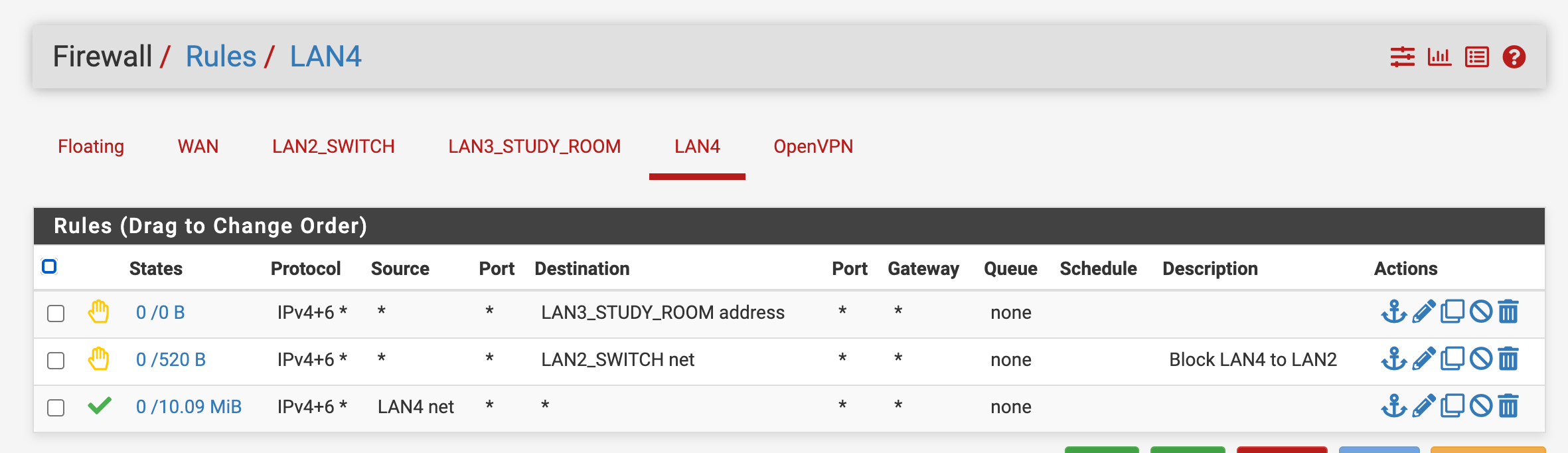Open the red help question-mark icon
Screen dimensions: 1568x453
tap(1514, 57)
